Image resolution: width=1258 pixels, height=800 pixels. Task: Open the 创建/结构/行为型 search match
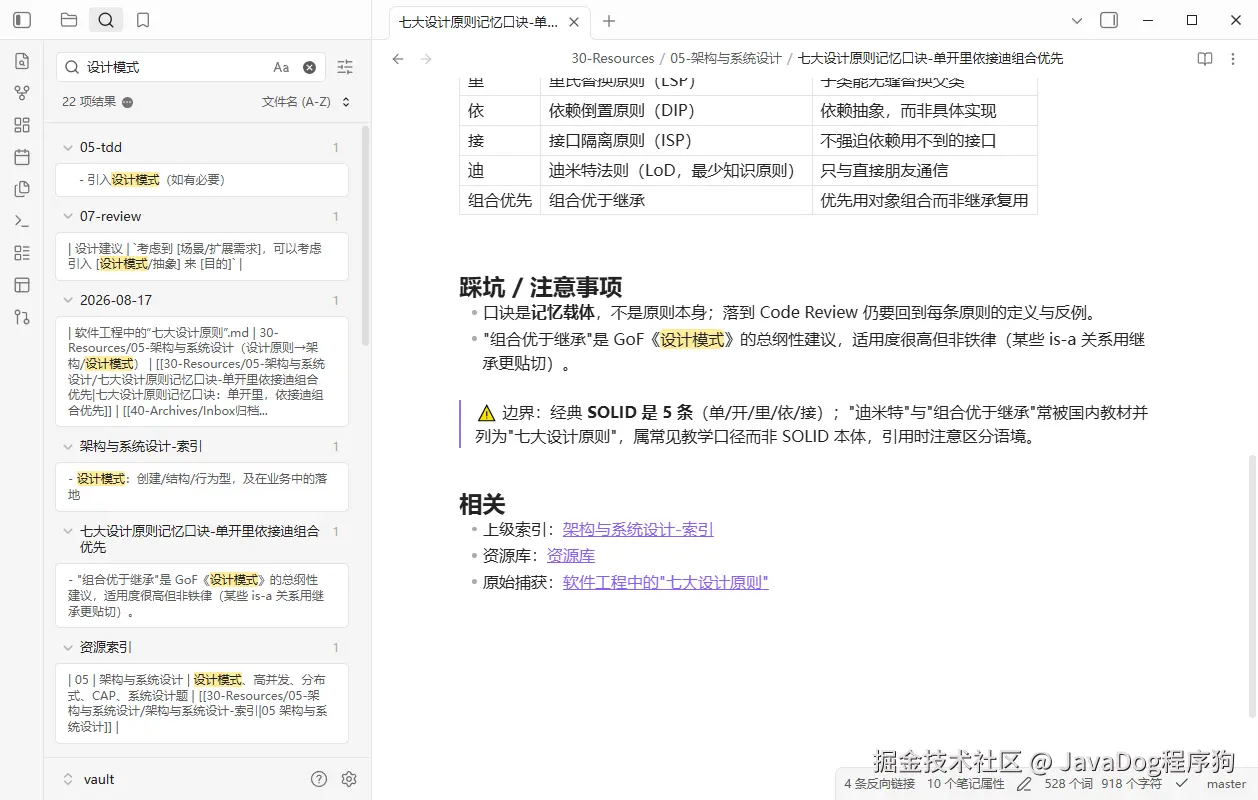[x=202, y=487]
